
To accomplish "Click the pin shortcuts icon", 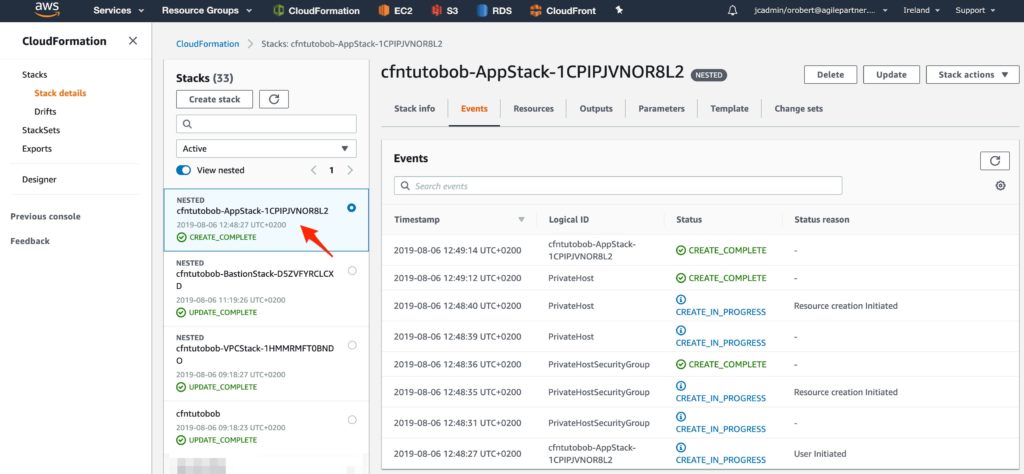I will click(620, 10).
